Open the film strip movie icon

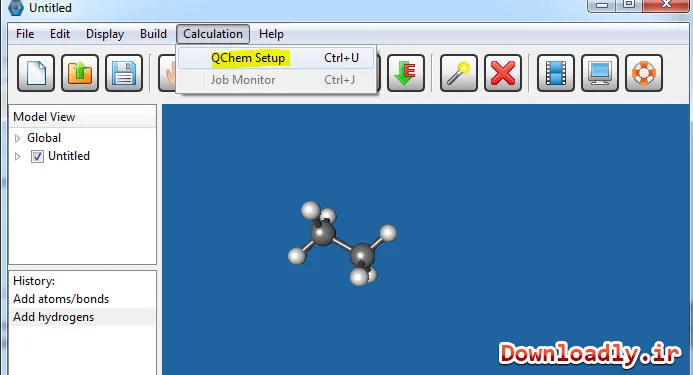click(x=556, y=73)
